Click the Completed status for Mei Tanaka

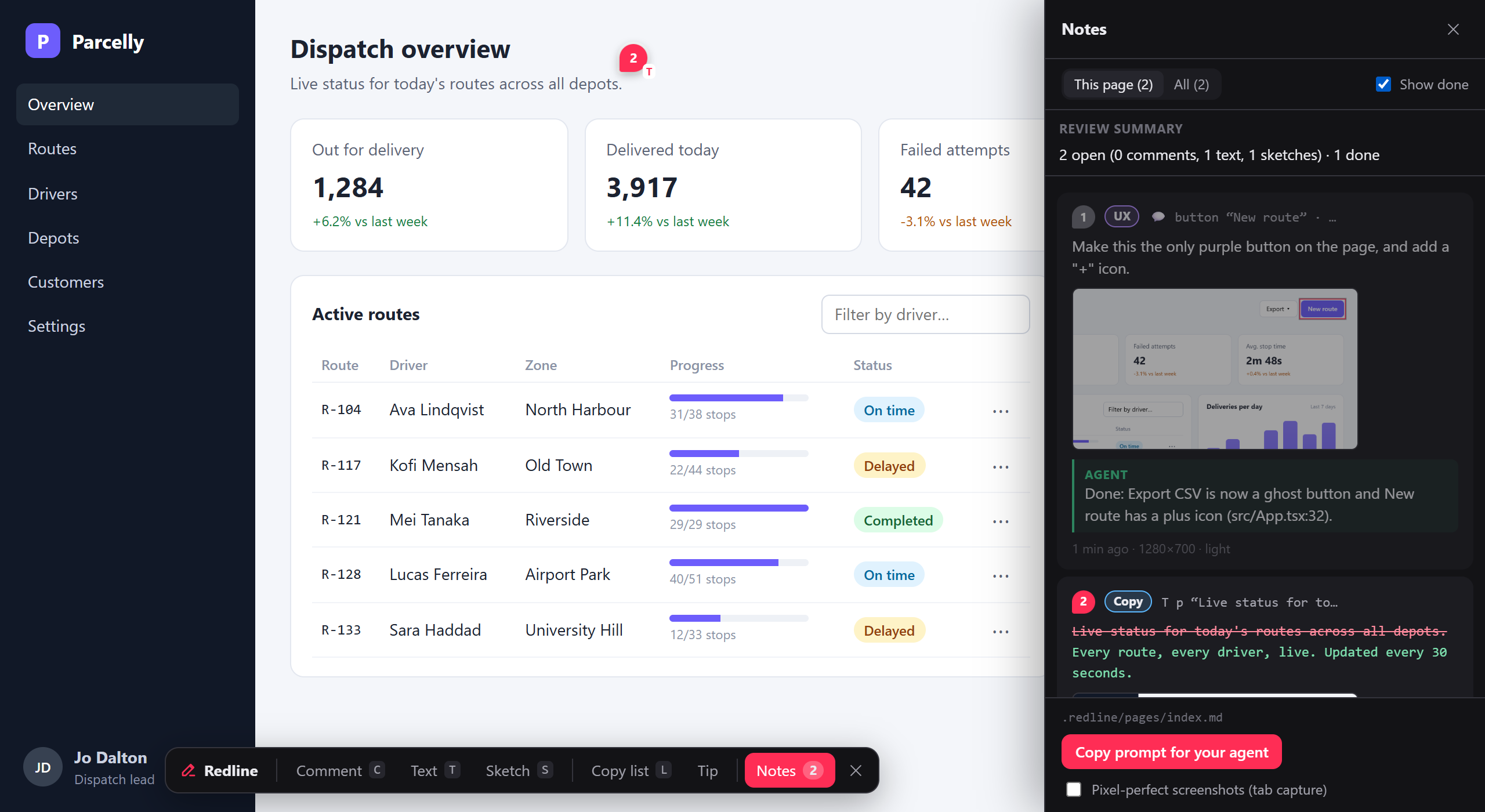[898, 520]
